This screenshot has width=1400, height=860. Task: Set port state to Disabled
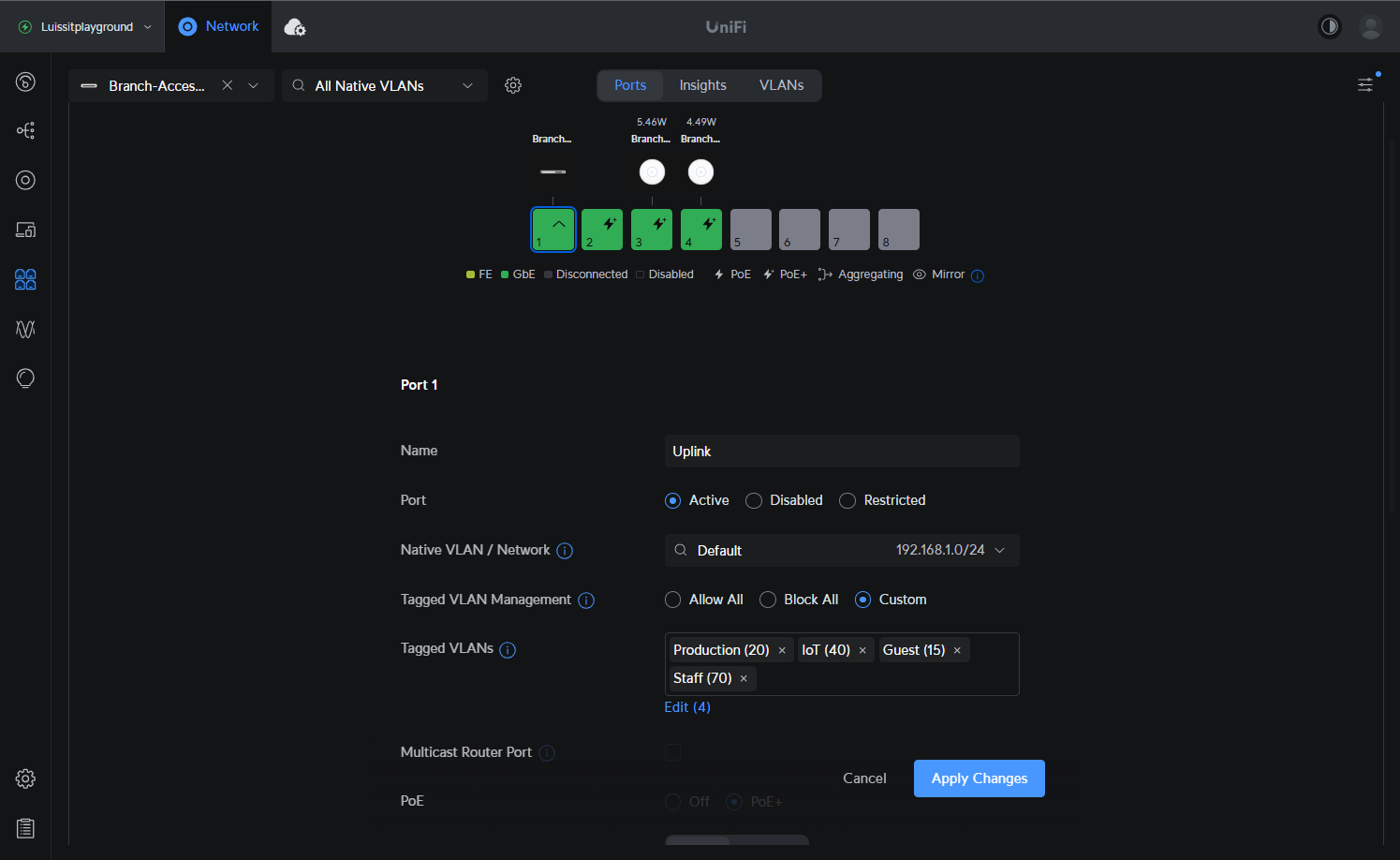tap(754, 500)
